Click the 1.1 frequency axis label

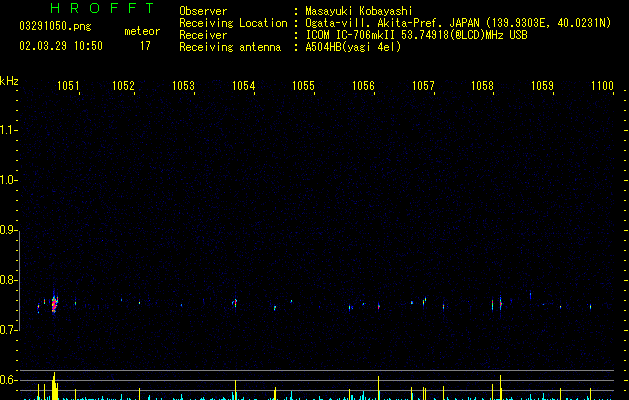pos(8,130)
